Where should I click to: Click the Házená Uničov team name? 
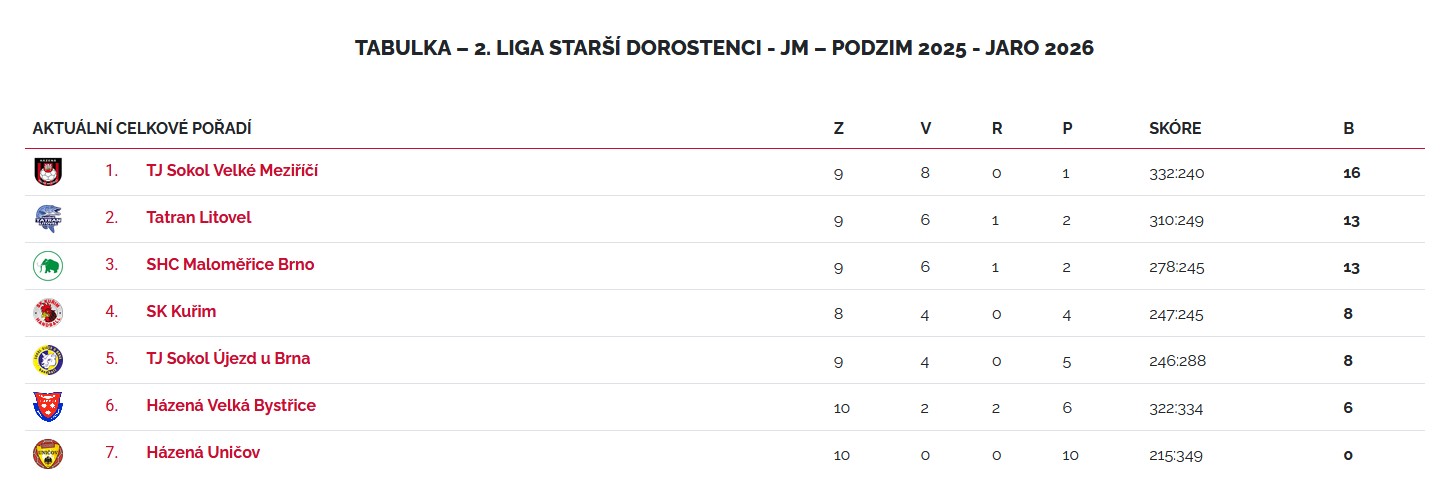pyautogui.click(x=203, y=453)
